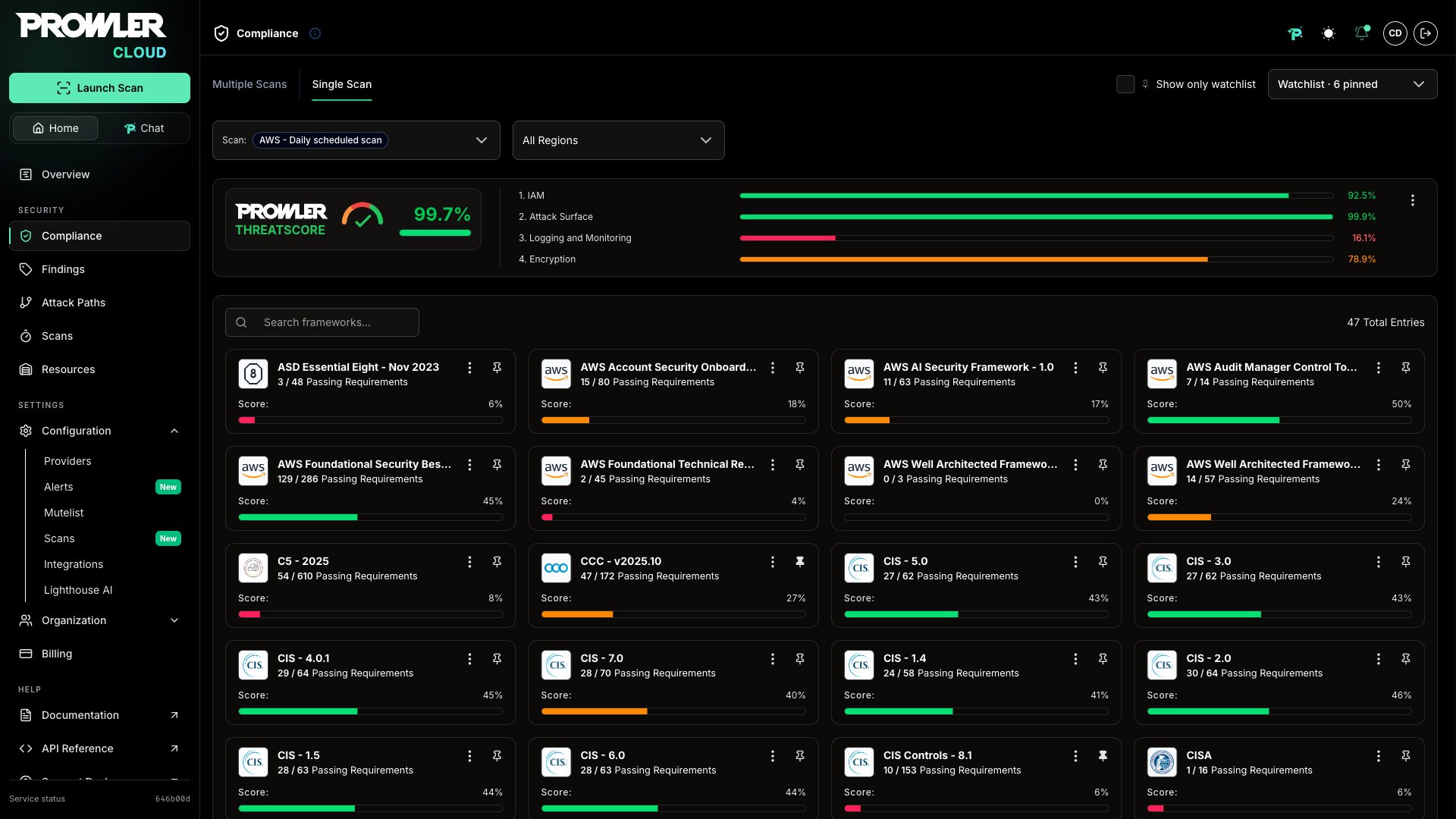Open Lighthouse AI icon in top bar
This screenshot has height=819, width=1456.
click(1295, 33)
